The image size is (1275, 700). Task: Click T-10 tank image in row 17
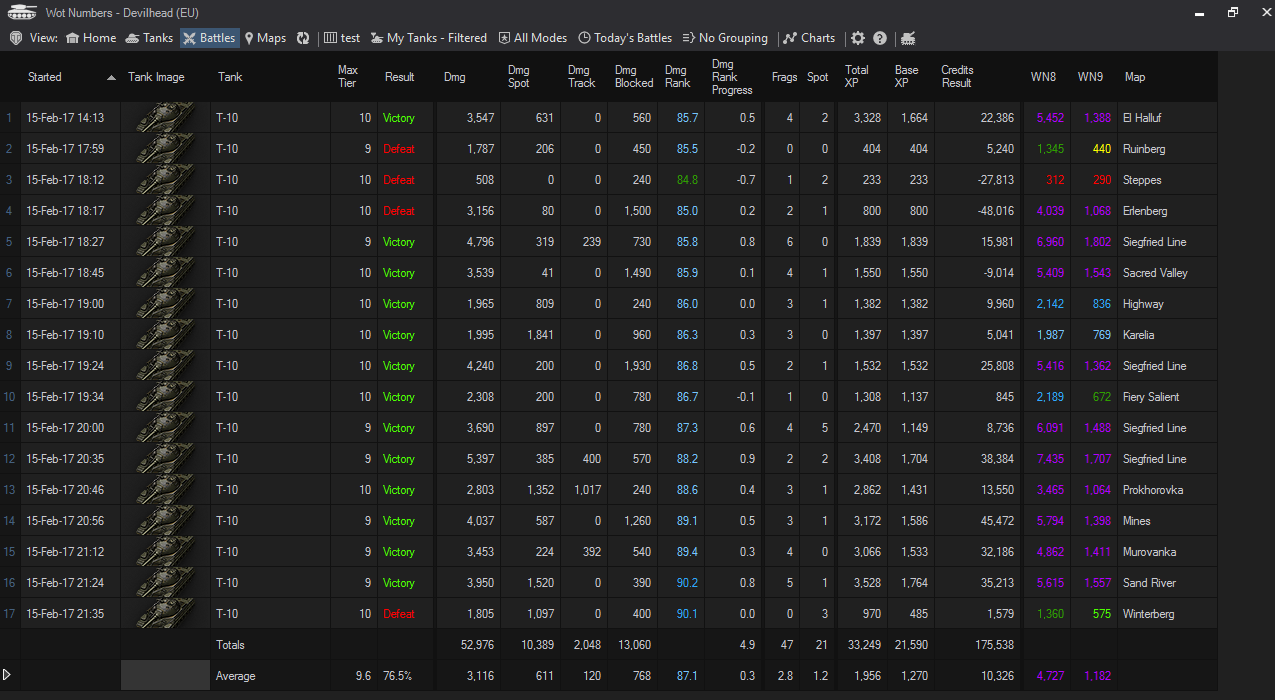(x=166, y=614)
